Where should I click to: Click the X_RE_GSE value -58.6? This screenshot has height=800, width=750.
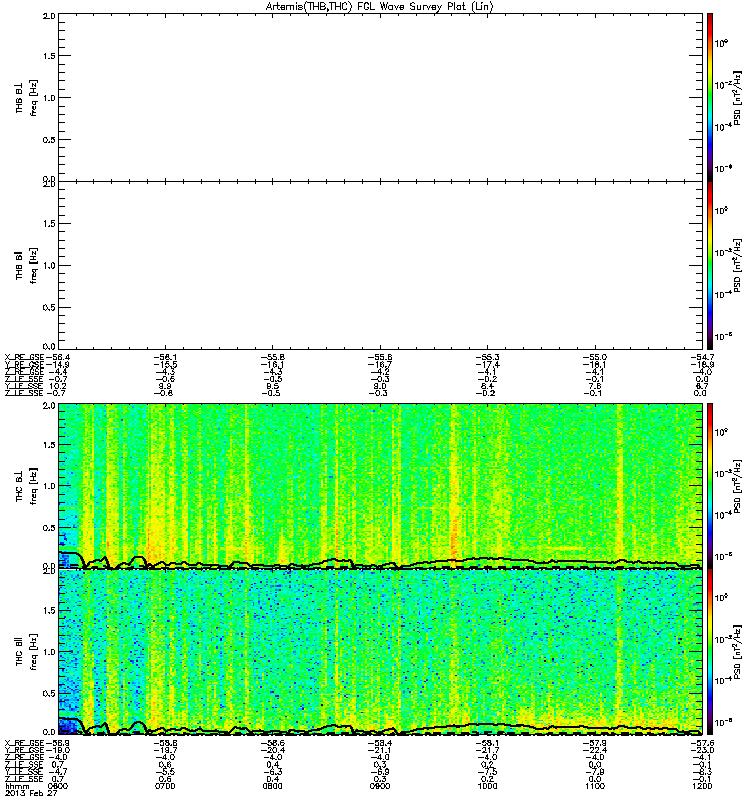coord(272,743)
